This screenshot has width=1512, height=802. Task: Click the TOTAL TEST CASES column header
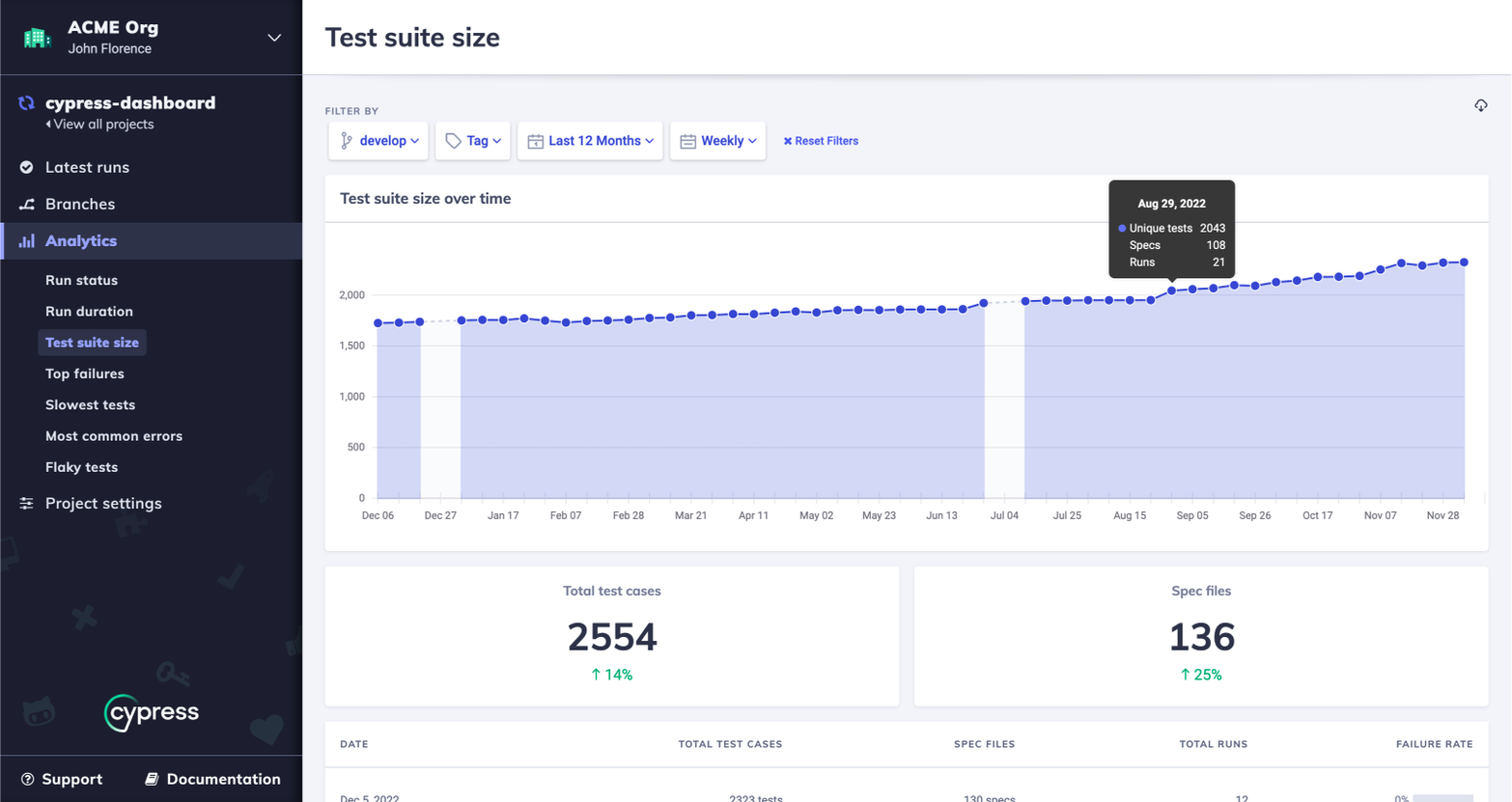[730, 744]
